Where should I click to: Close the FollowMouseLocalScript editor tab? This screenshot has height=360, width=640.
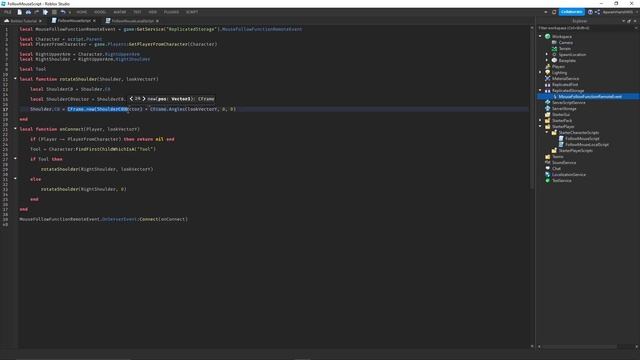157,21
